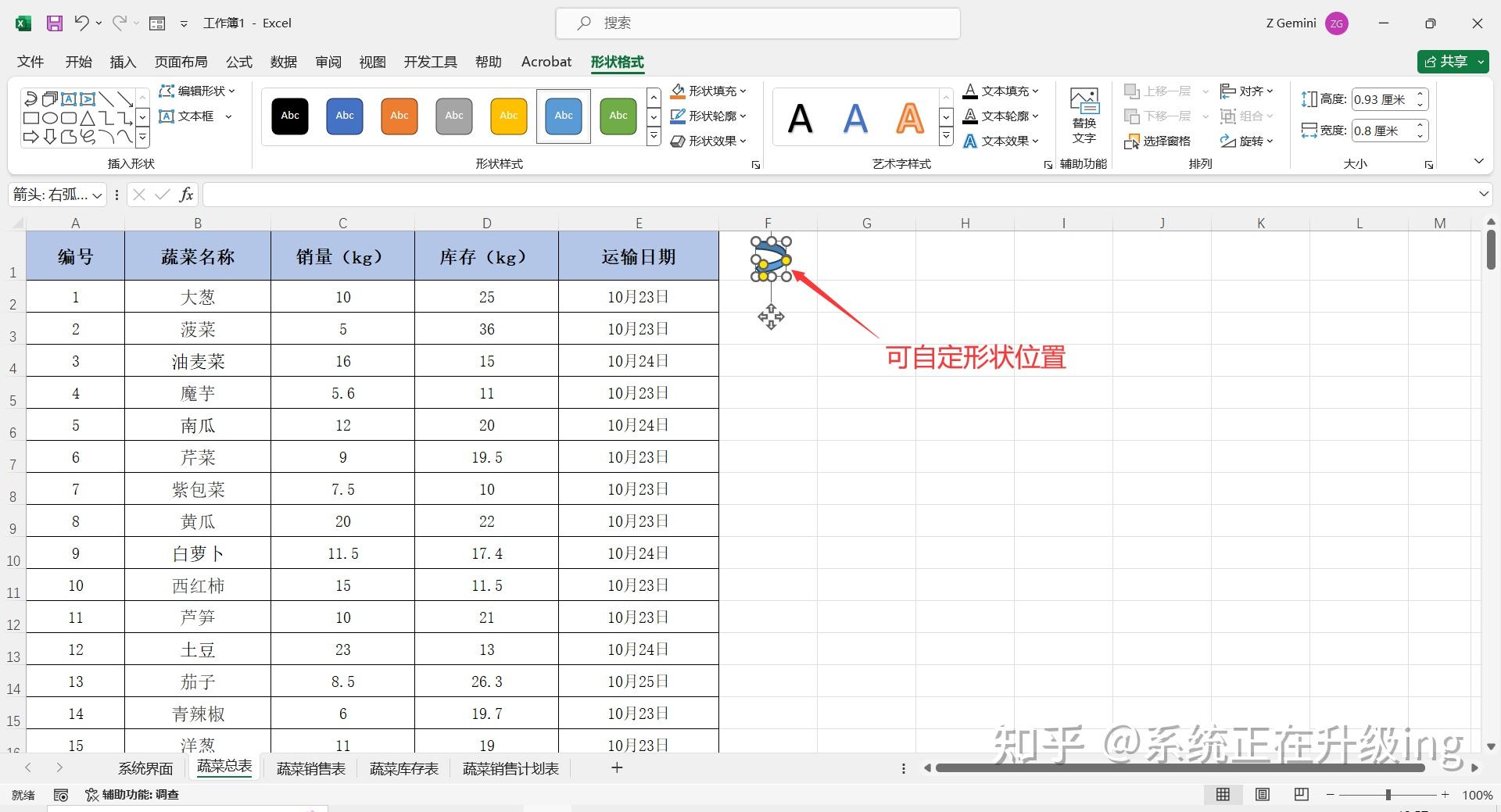The image size is (1501, 812).
Task: Click the Undo arrow icon
Action: point(81,23)
